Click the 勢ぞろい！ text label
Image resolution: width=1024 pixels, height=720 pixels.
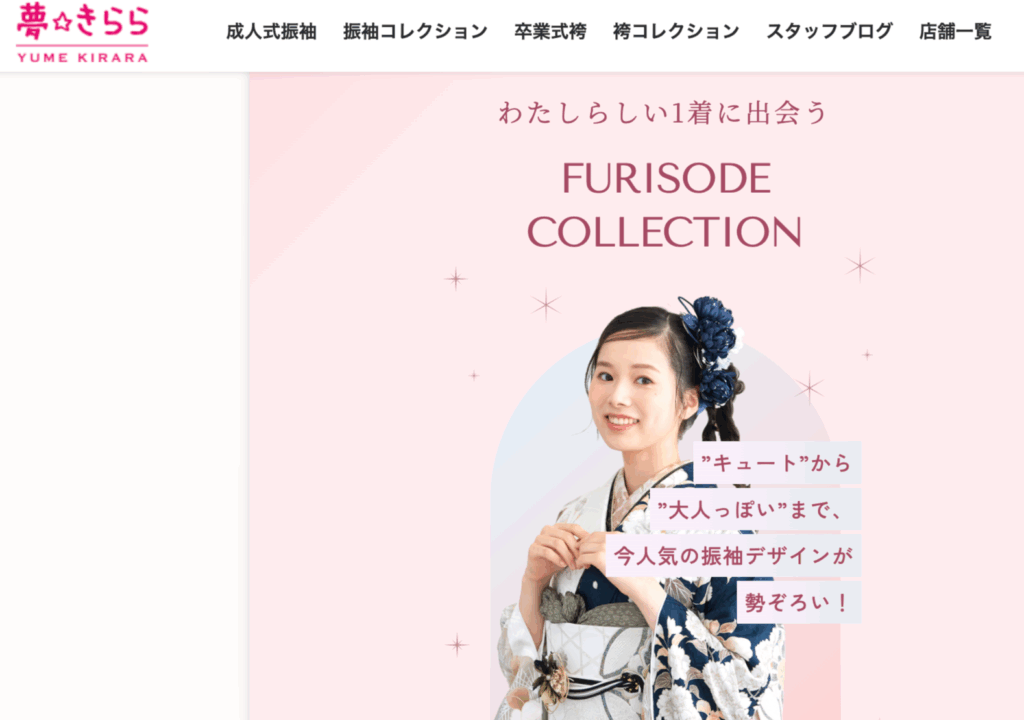[x=799, y=602]
